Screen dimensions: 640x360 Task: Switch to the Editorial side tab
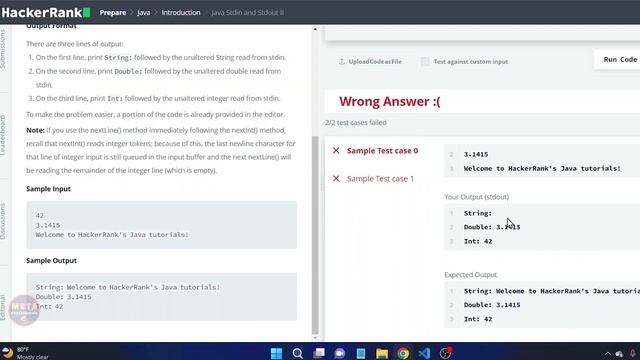click(x=3, y=307)
